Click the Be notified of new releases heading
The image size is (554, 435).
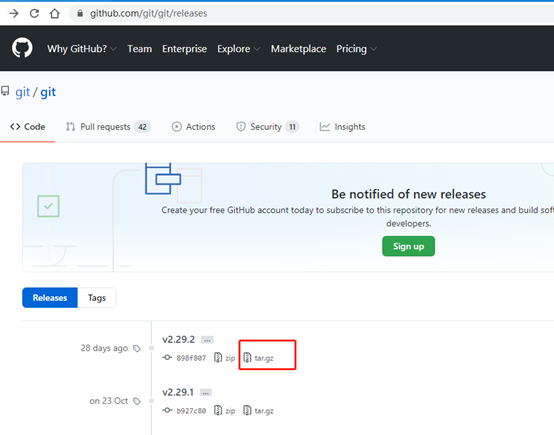(x=408, y=194)
